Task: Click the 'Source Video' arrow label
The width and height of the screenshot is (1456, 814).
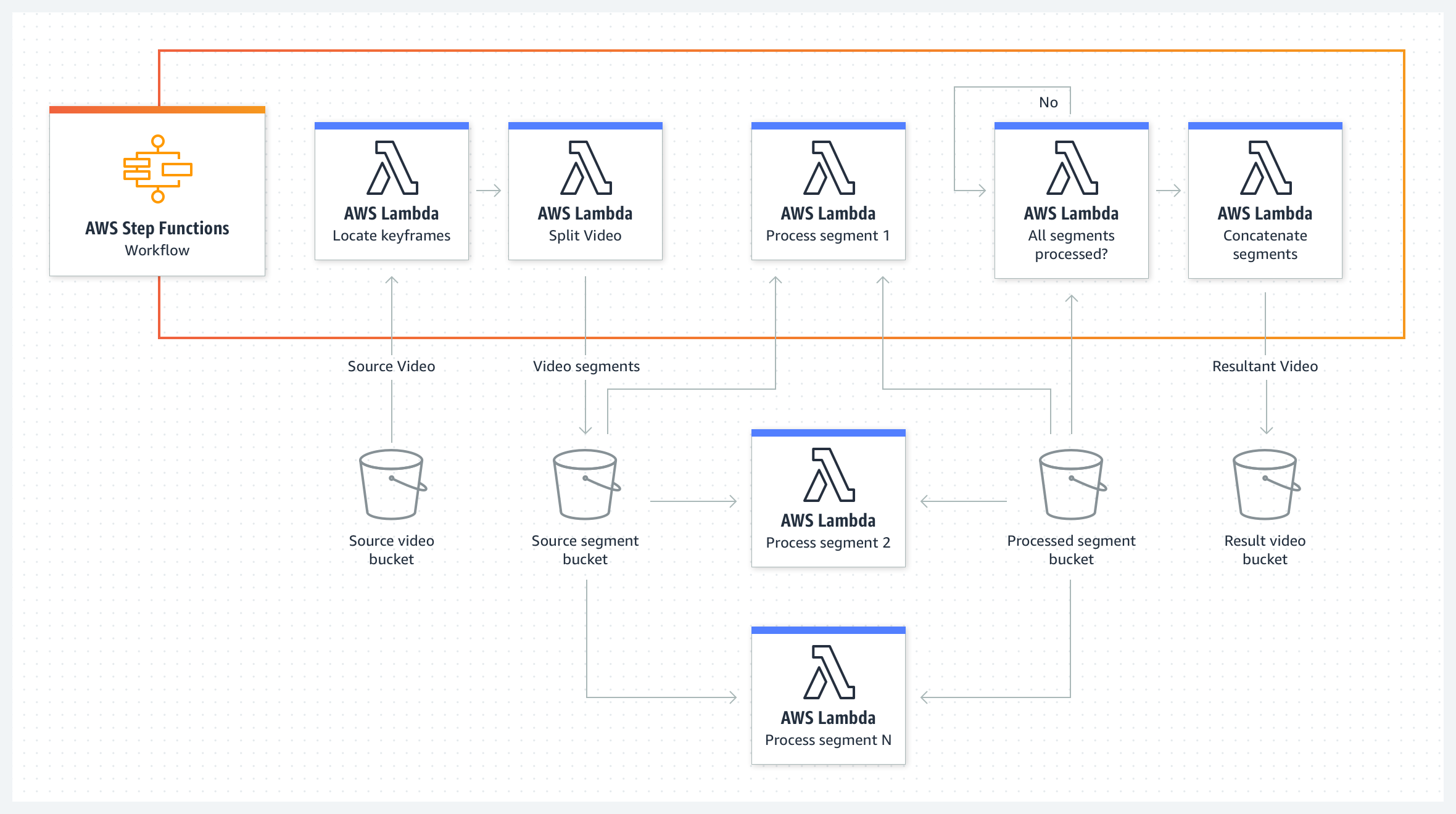Action: pos(391,366)
